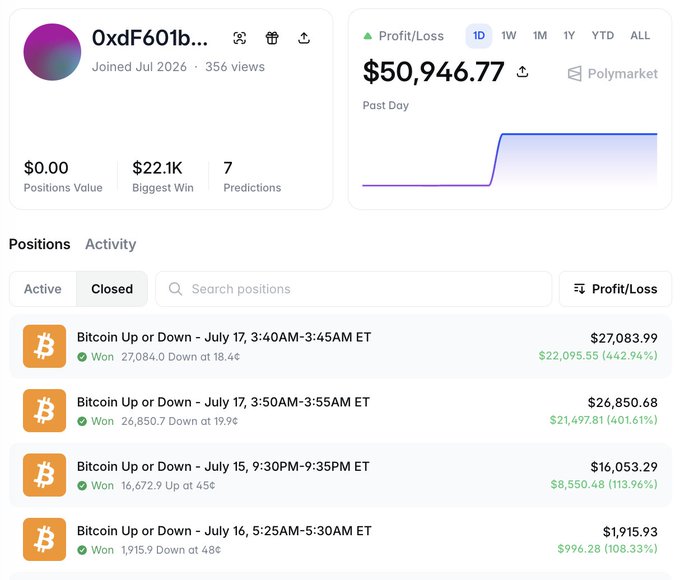Click the Bitcoin icon for July 17 3:50AM market
The image size is (680, 580).
click(44, 410)
